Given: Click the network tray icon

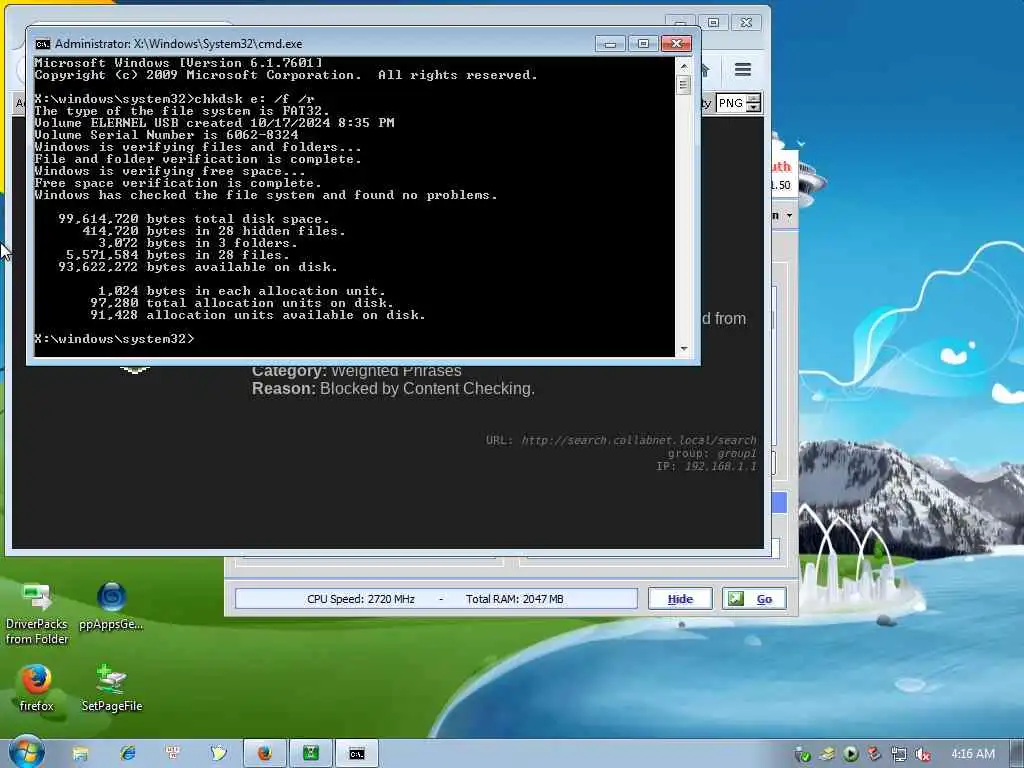Looking at the screenshot, I should [899, 754].
